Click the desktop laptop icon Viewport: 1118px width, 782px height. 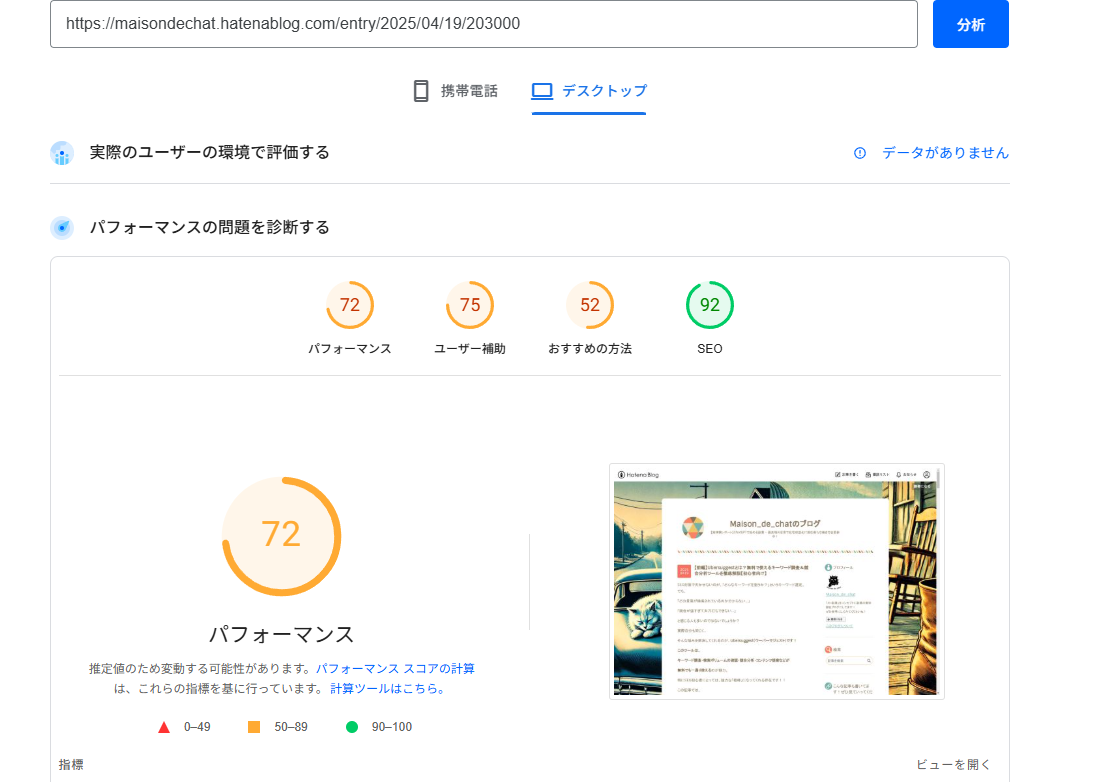point(542,91)
